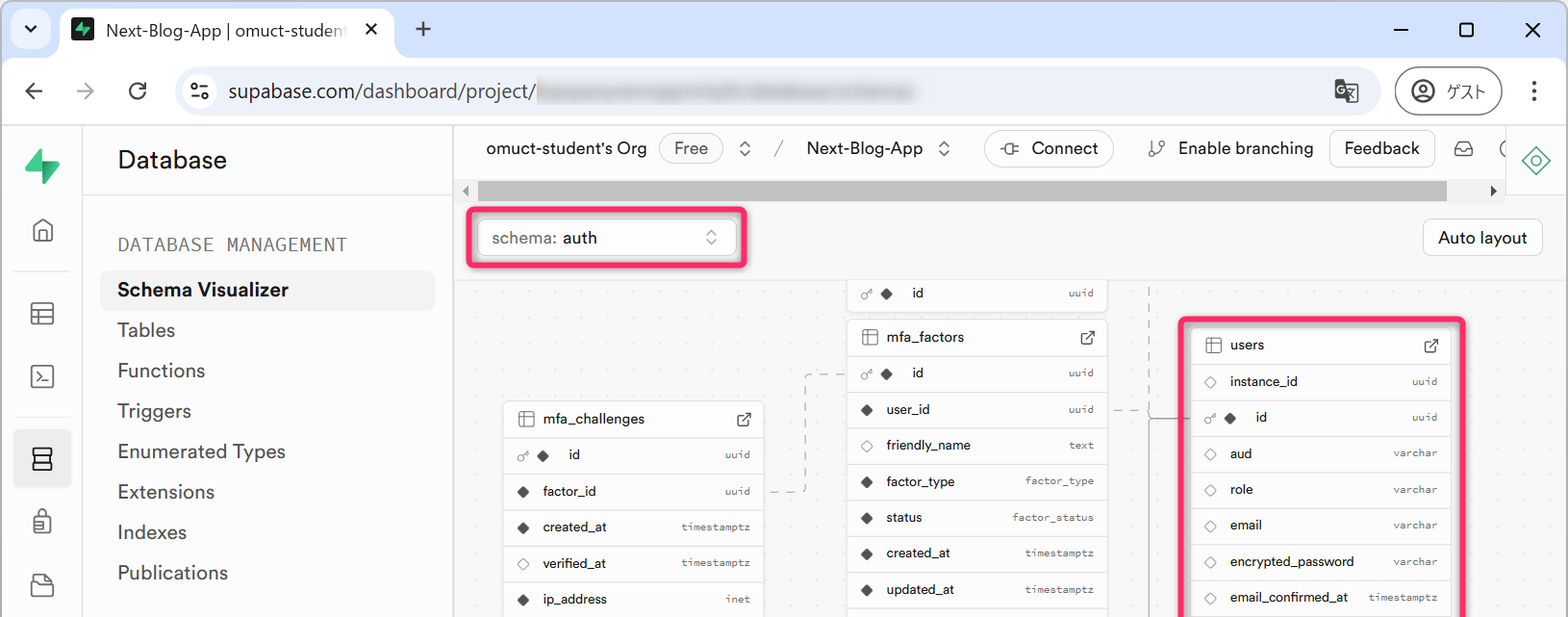Open mfa_factors table external link icon
The height and width of the screenshot is (617, 1568).
(1087, 338)
